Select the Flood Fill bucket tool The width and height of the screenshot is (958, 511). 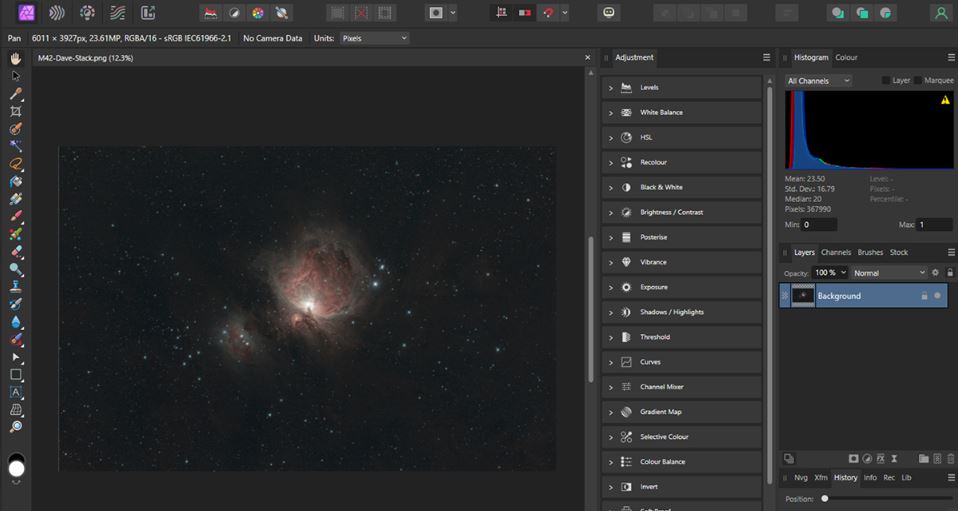pyautogui.click(x=16, y=182)
